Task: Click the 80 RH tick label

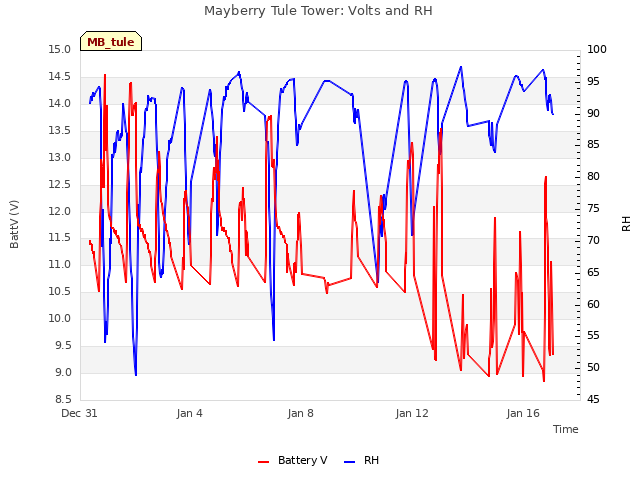Action: click(x=593, y=177)
